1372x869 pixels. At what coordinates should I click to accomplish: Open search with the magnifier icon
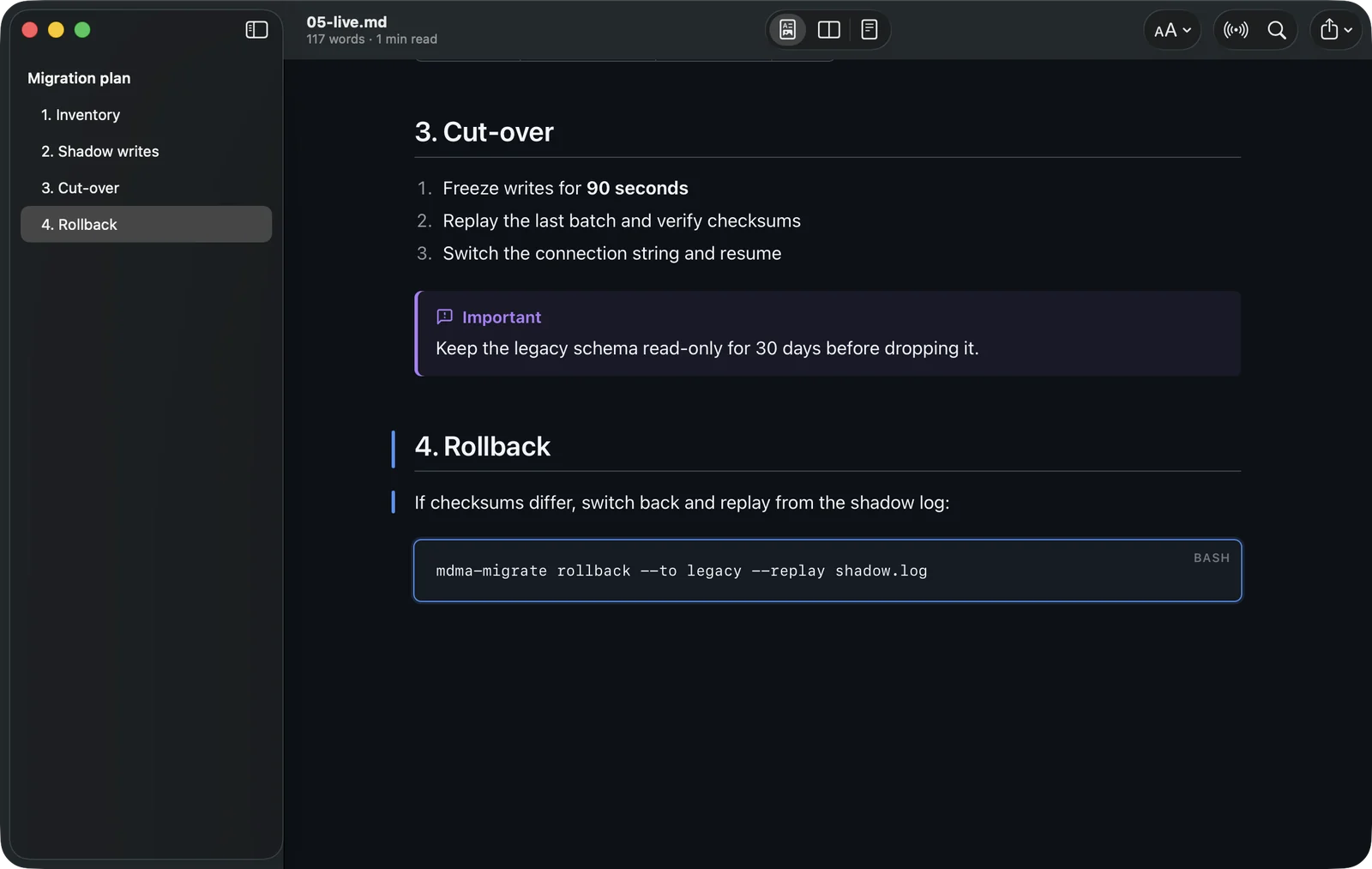coord(1276,30)
